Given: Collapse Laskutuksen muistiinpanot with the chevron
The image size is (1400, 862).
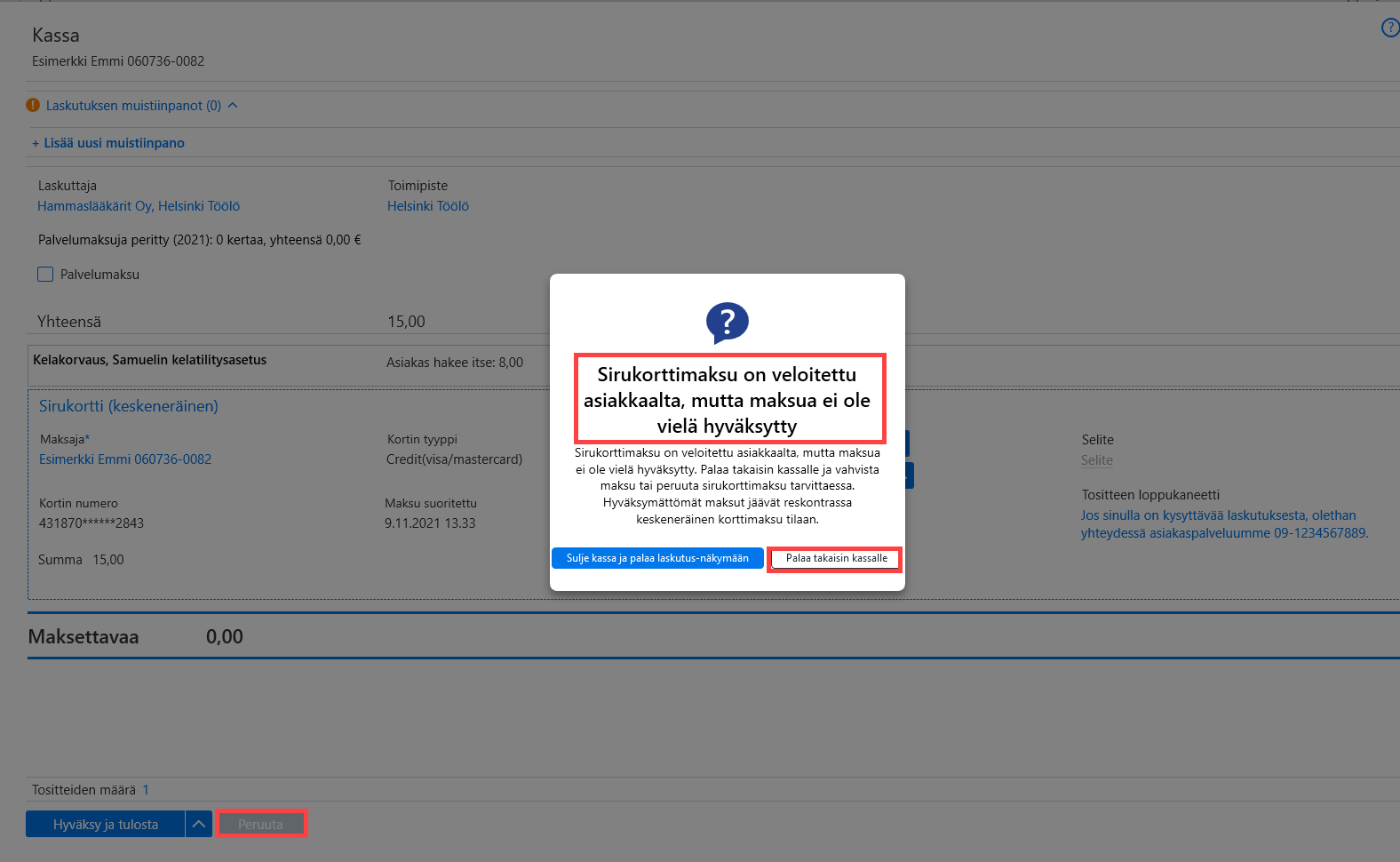Looking at the screenshot, I should click(233, 105).
